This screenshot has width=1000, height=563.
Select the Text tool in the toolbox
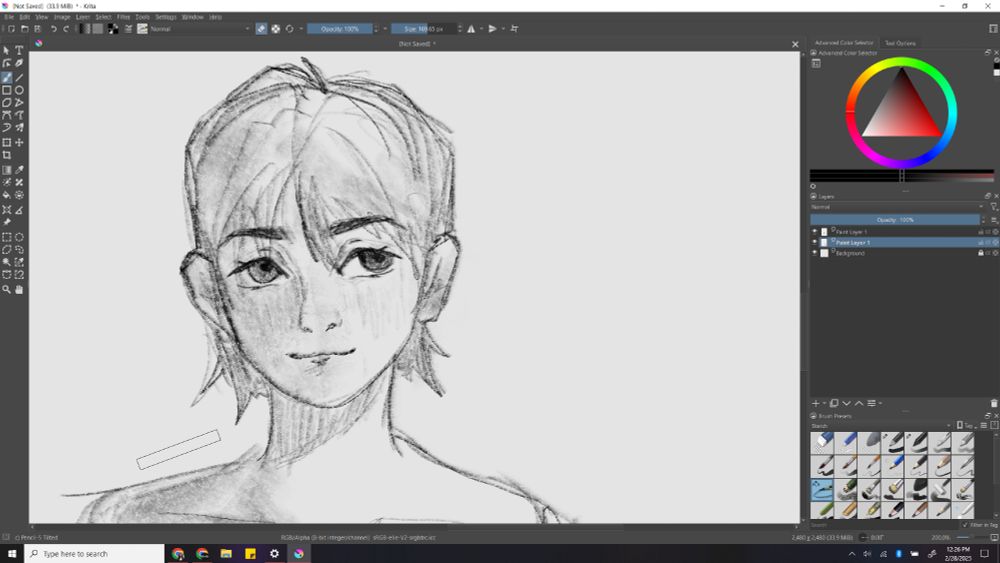click(19, 50)
